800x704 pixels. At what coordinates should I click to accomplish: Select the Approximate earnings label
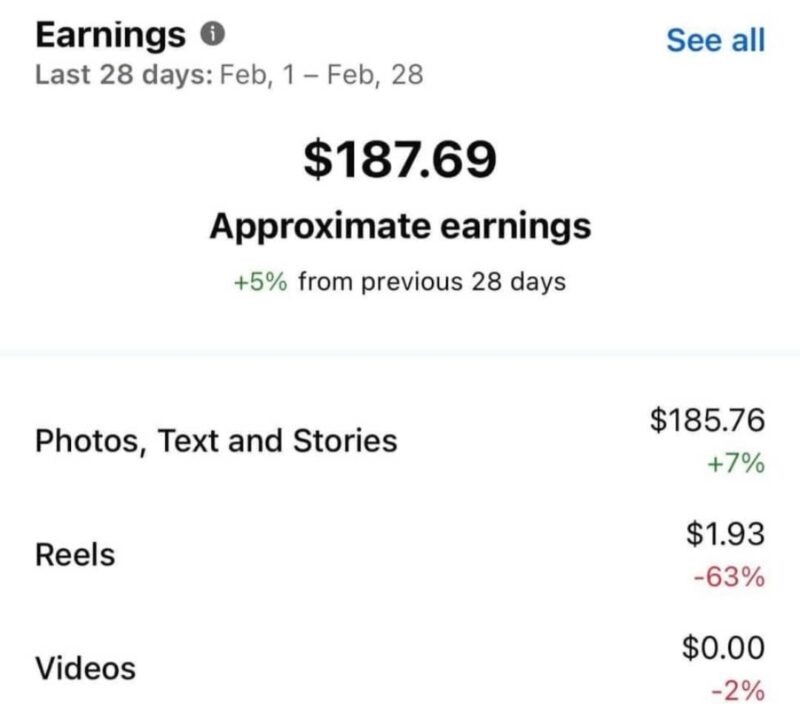[400, 226]
